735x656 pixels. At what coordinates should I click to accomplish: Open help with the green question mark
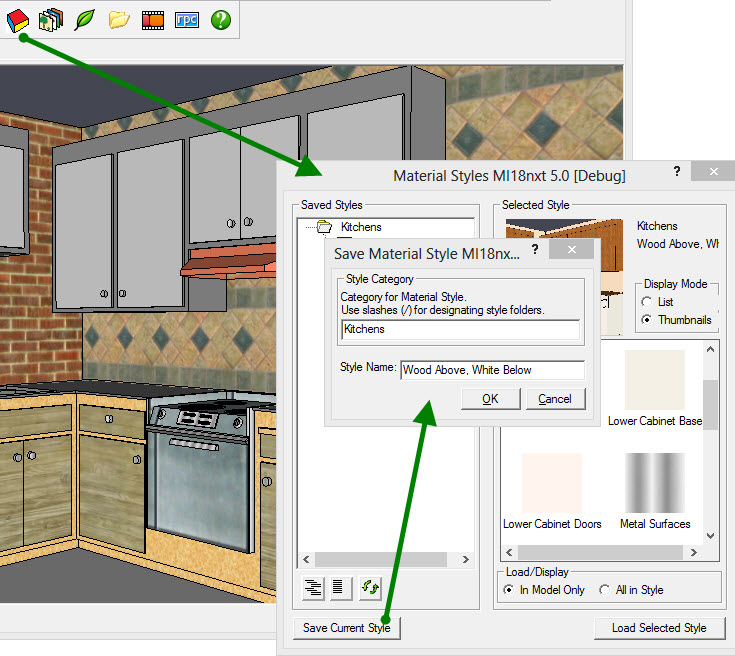coord(221,19)
